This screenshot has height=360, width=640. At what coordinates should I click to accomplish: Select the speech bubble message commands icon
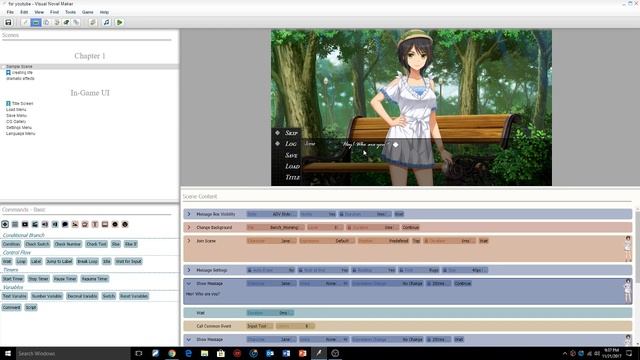click(65, 224)
